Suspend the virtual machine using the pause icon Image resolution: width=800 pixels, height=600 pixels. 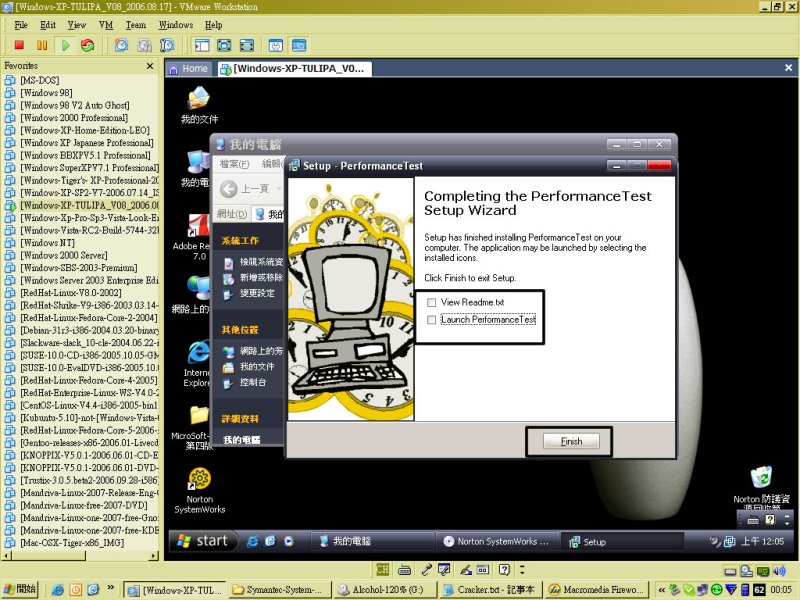42,45
